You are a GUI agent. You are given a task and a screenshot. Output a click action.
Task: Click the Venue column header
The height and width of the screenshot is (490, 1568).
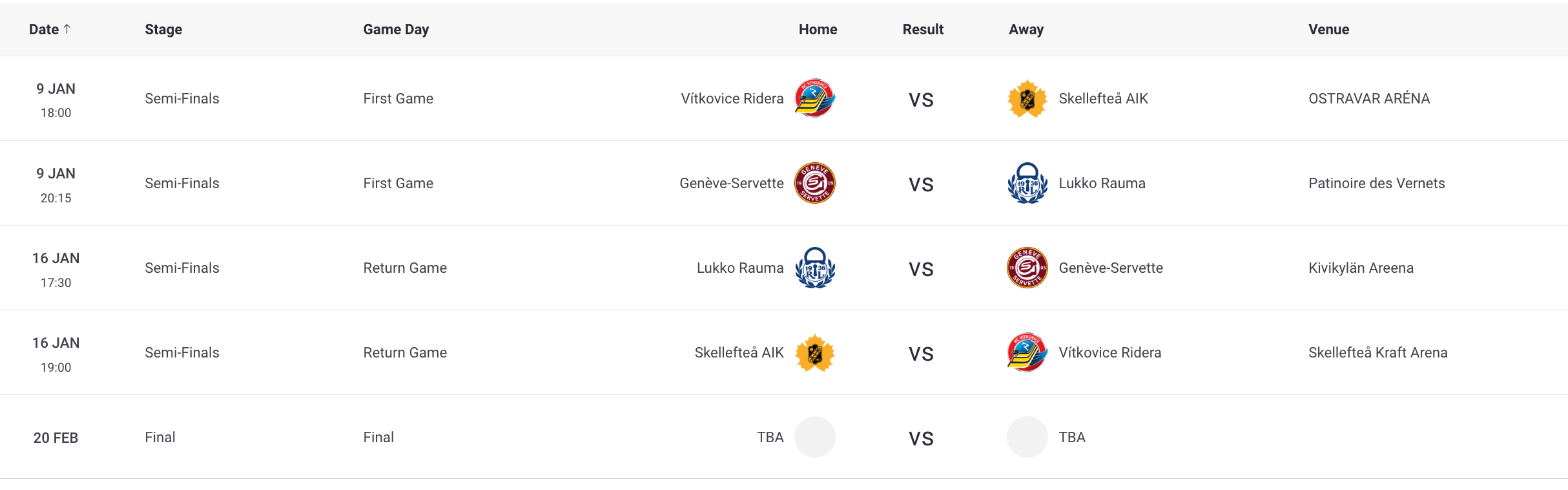1328,29
